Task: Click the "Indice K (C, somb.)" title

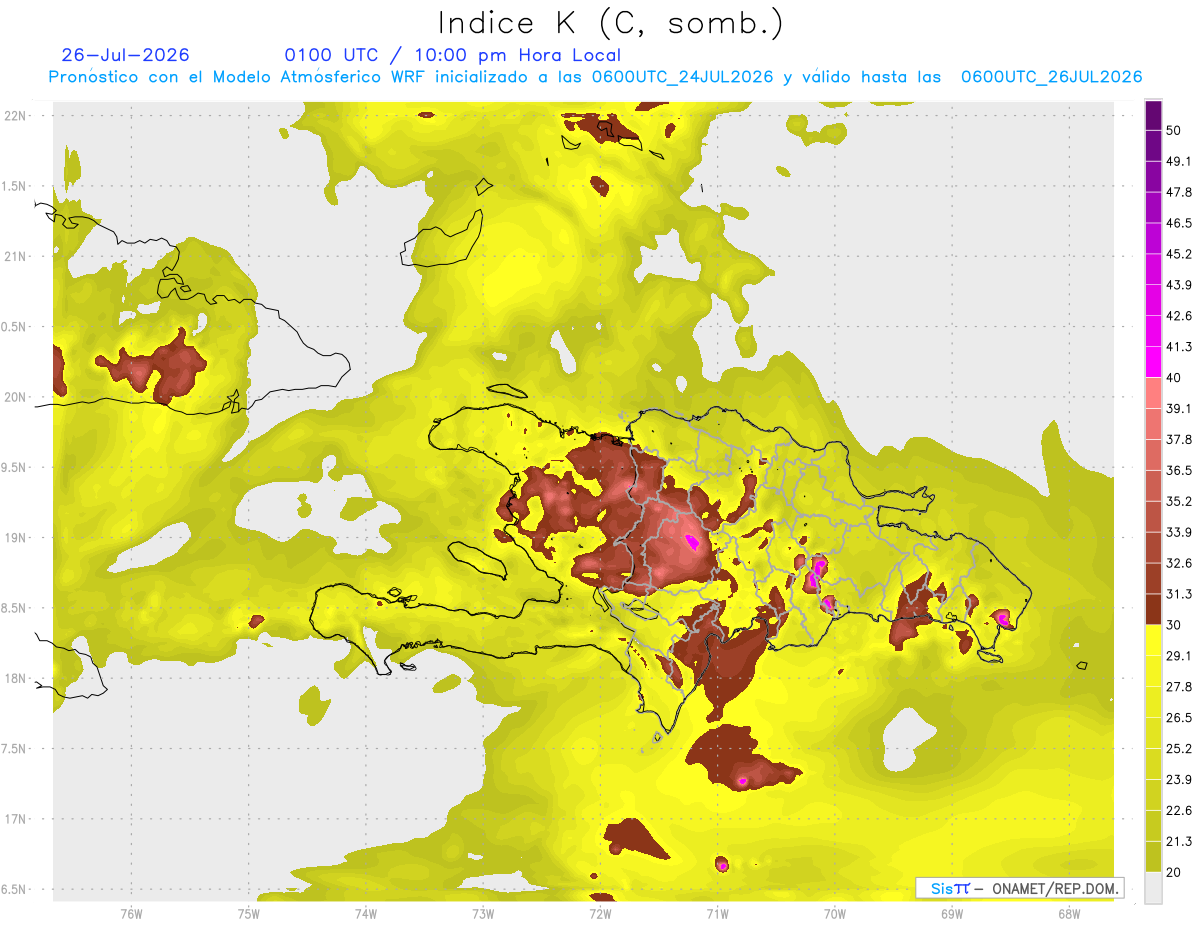Action: [610, 22]
